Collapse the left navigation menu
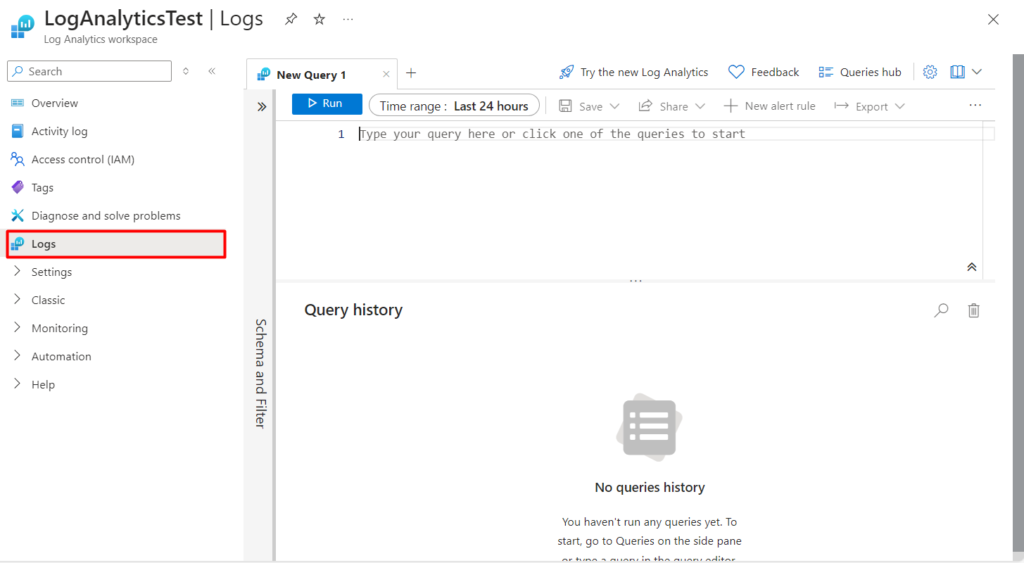The height and width of the screenshot is (563, 1024). [212, 71]
